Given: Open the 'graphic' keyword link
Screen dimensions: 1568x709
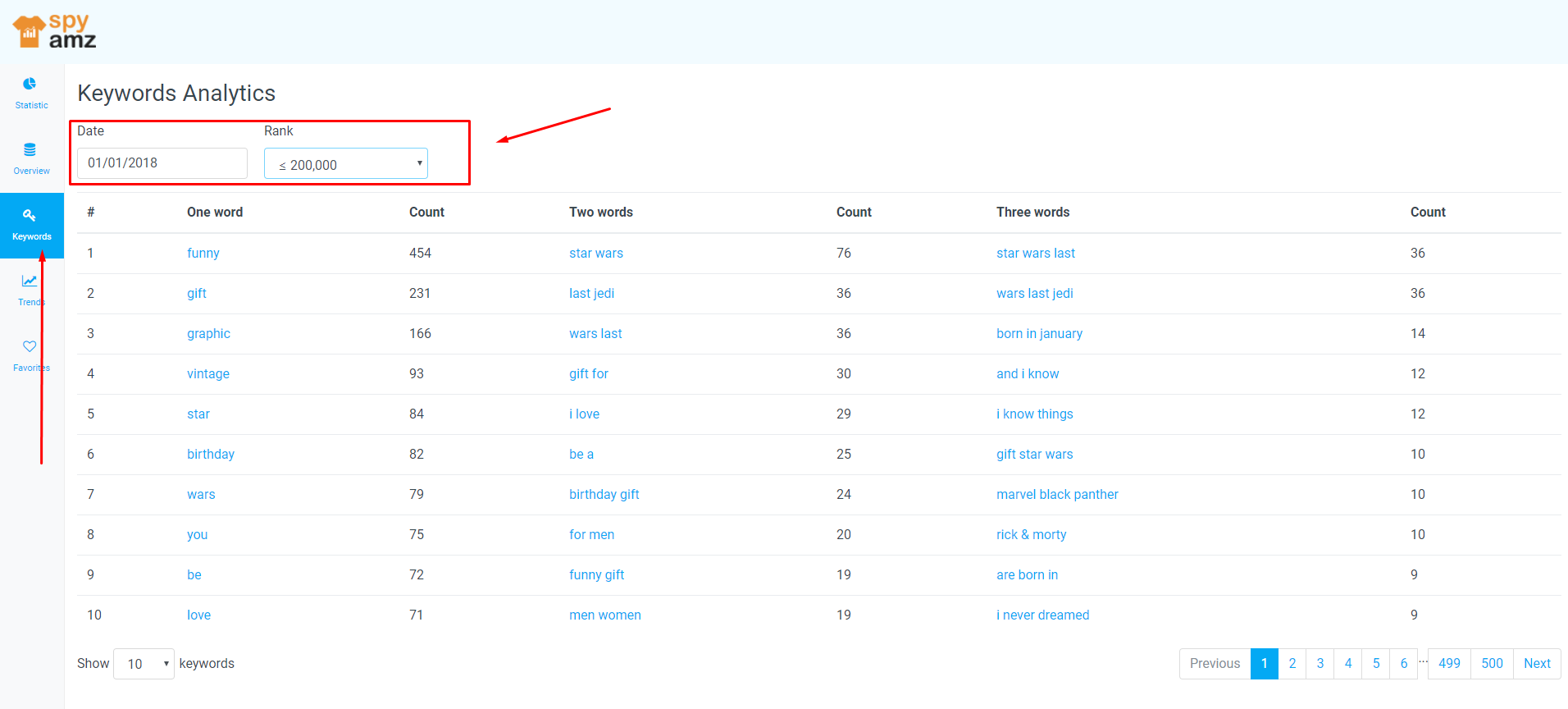Looking at the screenshot, I should click(x=208, y=333).
